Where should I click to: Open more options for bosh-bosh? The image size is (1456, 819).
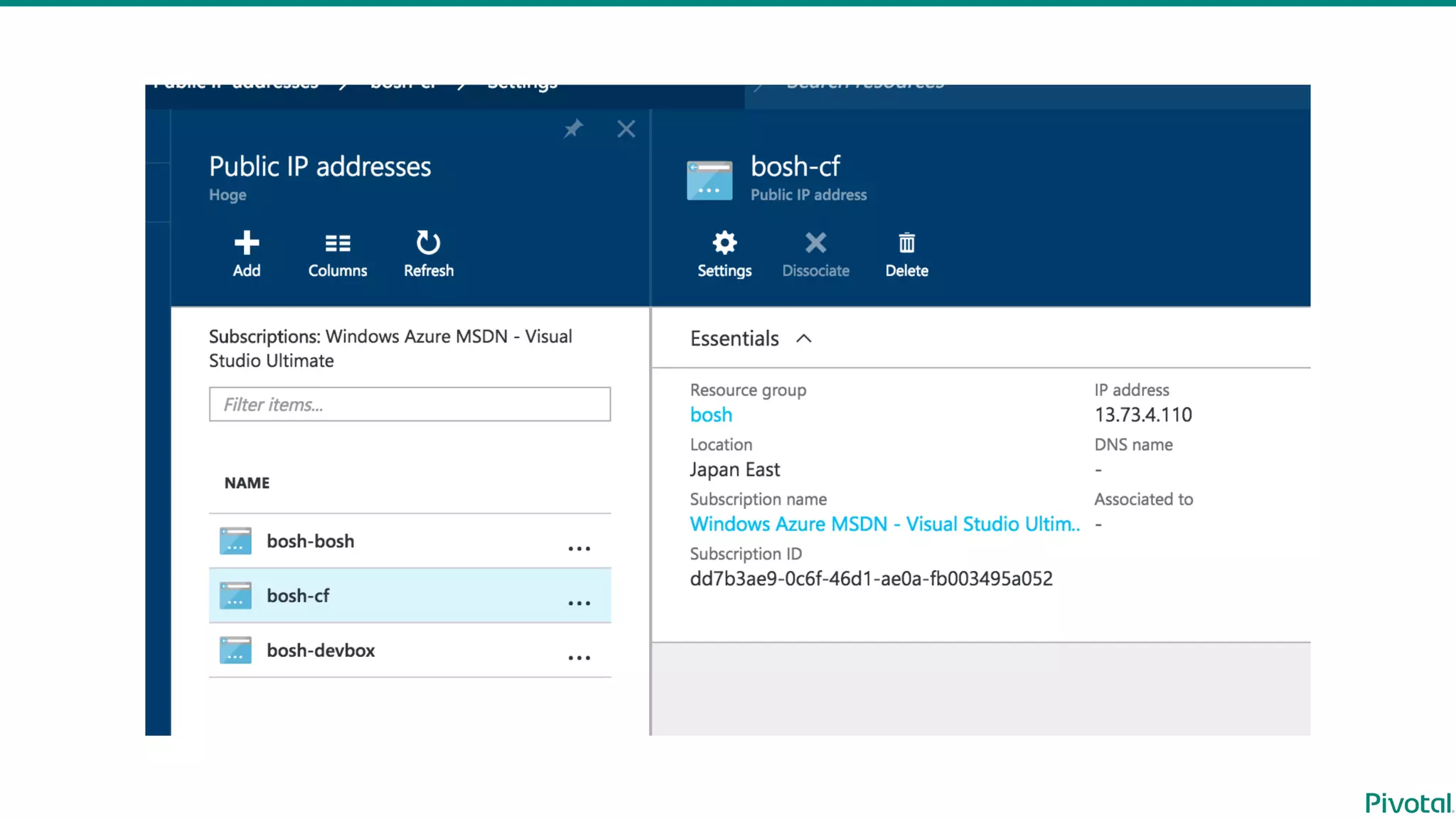[579, 548]
